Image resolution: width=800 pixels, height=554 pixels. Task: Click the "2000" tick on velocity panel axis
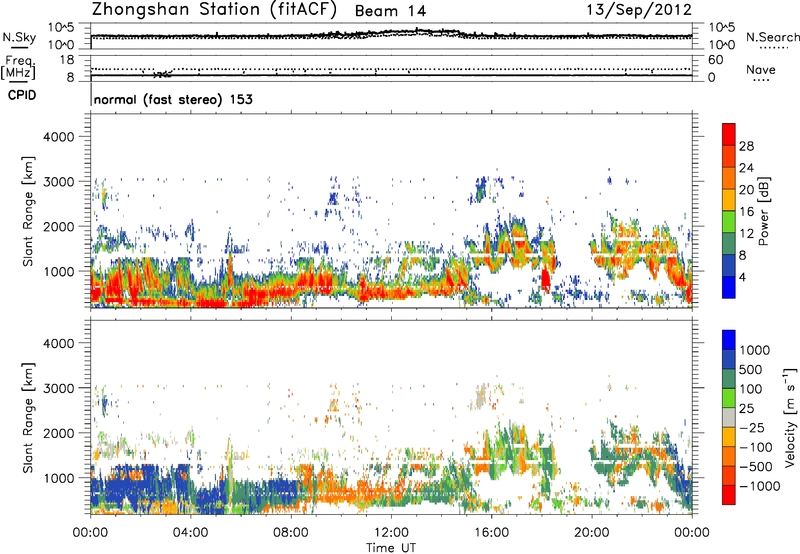pos(58,434)
